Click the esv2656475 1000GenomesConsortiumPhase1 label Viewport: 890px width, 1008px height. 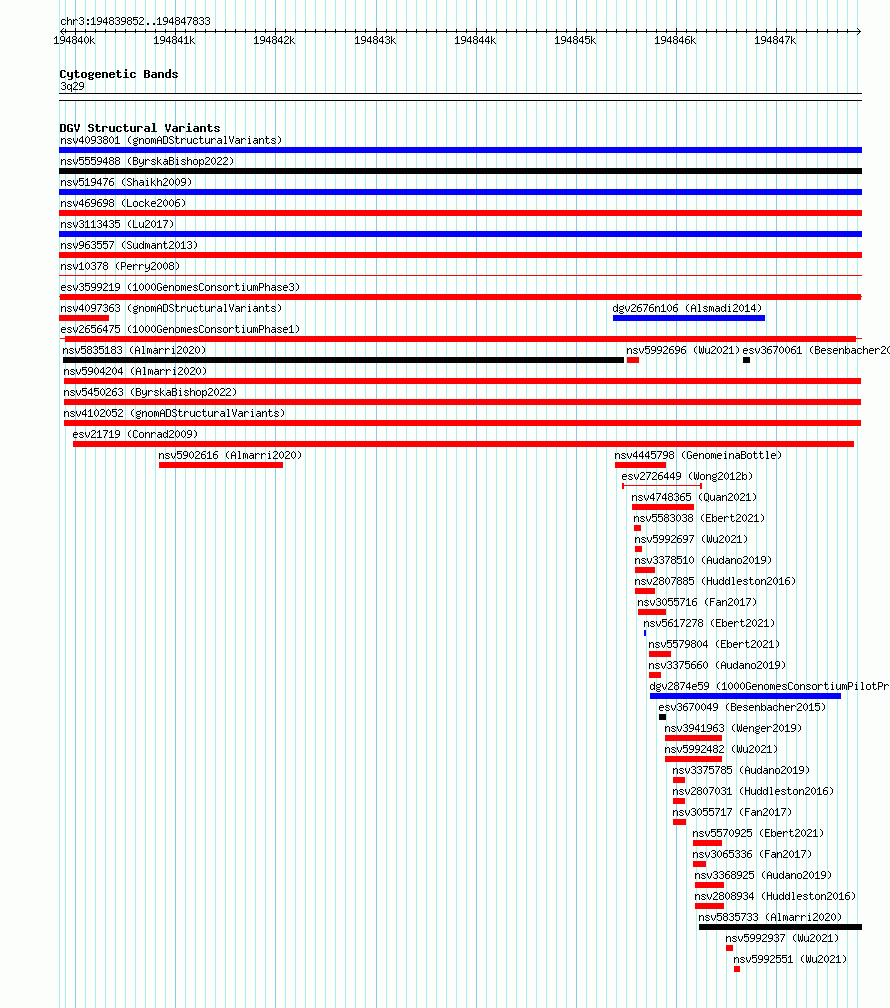(x=180, y=329)
